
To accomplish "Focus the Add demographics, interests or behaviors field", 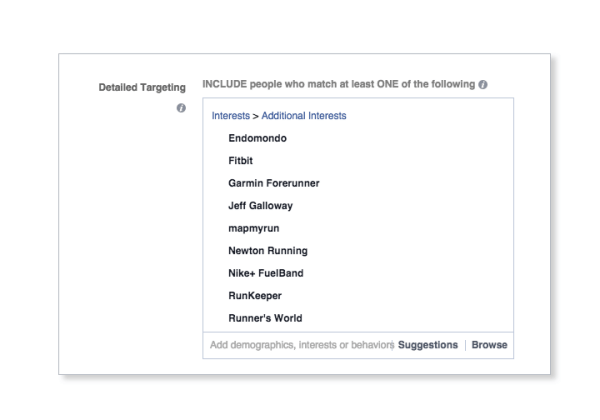I will click(x=302, y=345).
